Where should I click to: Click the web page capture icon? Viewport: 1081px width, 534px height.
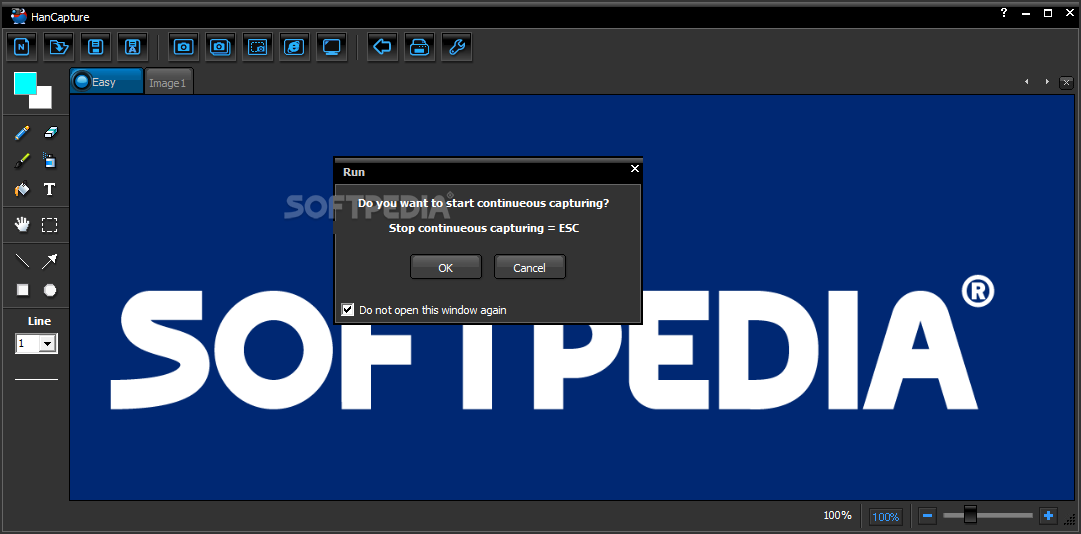coord(294,47)
